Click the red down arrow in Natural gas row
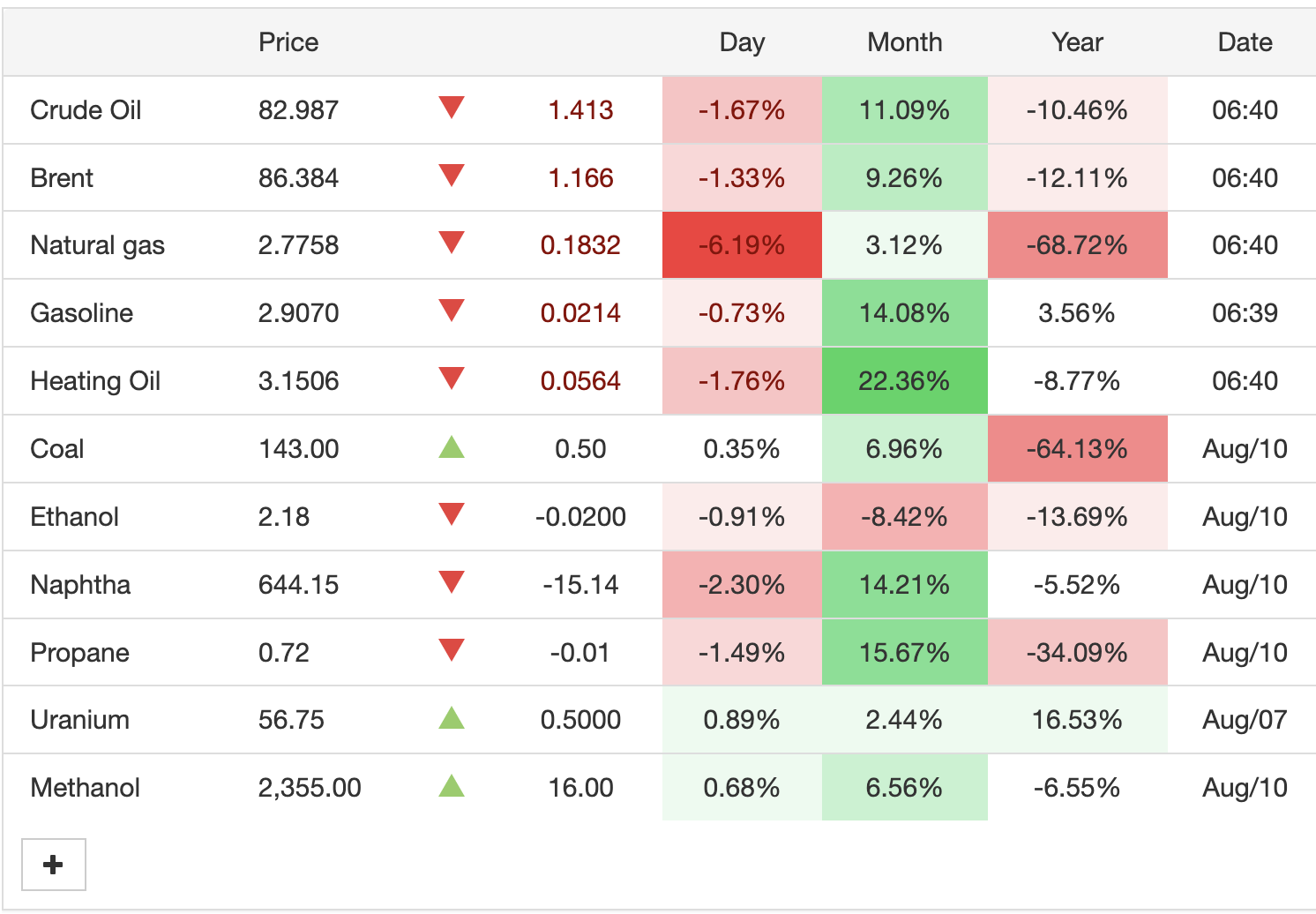Viewport: 1316px width, 914px height. pyautogui.click(x=452, y=243)
